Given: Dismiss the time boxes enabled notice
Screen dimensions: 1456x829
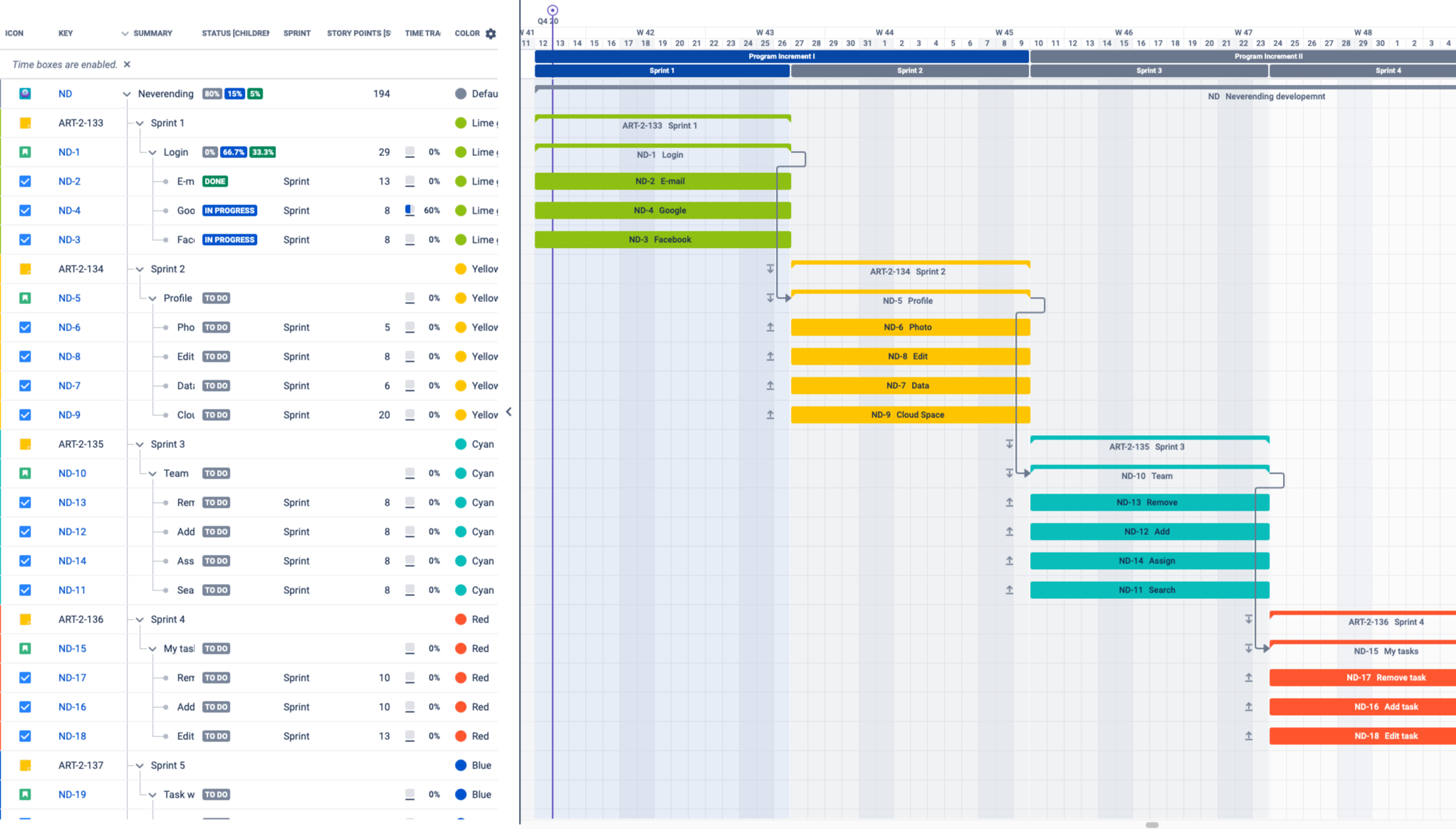Looking at the screenshot, I should pyautogui.click(x=127, y=64).
